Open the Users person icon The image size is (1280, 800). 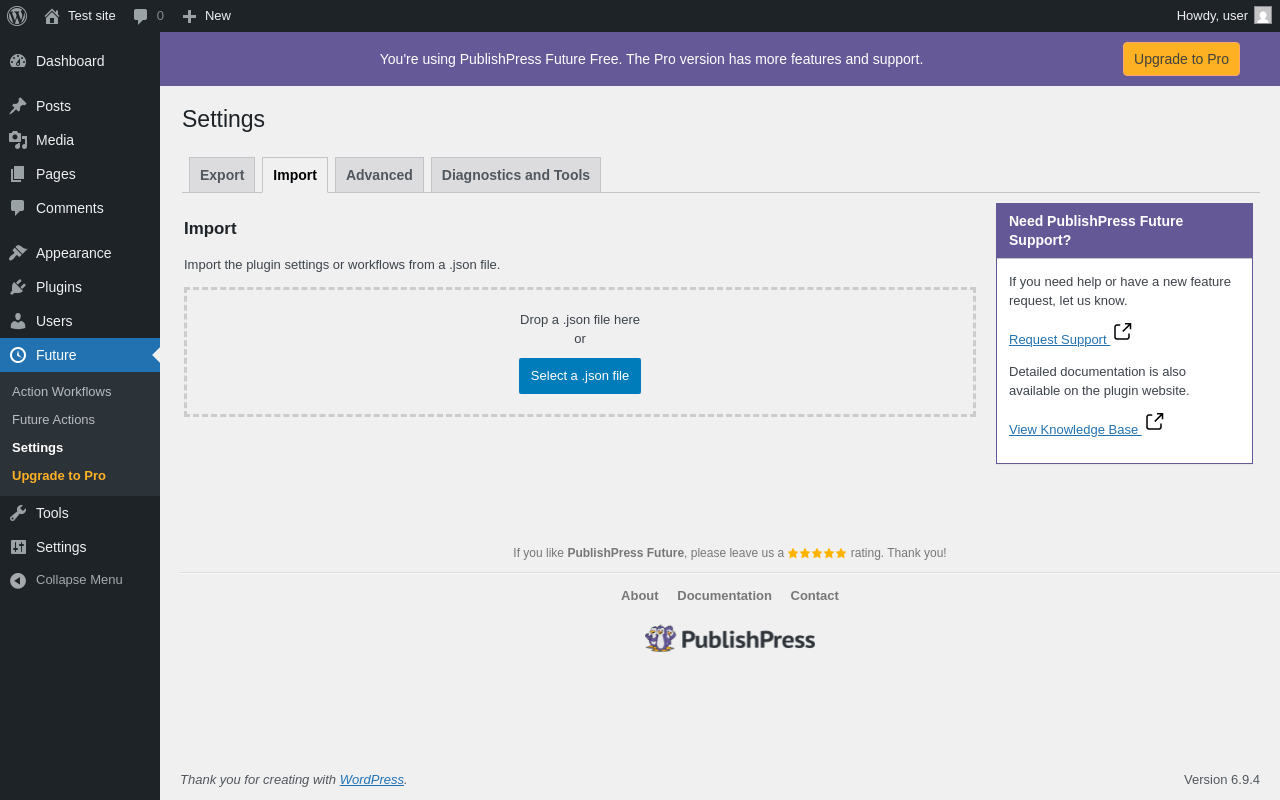(18, 321)
